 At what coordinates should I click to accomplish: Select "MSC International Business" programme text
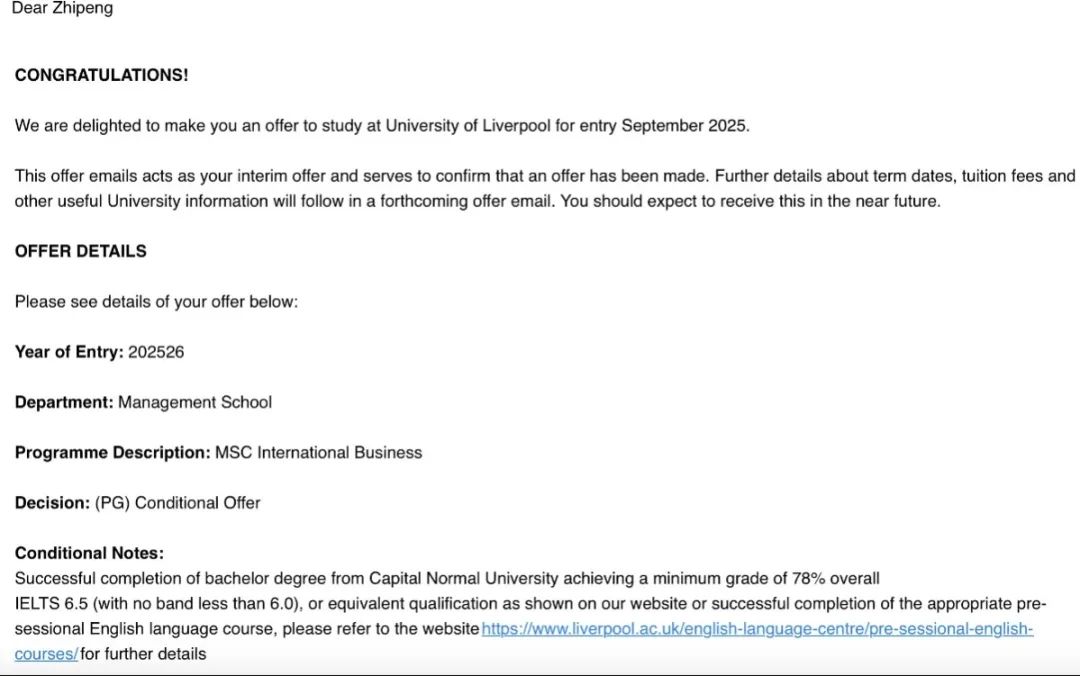(x=319, y=452)
